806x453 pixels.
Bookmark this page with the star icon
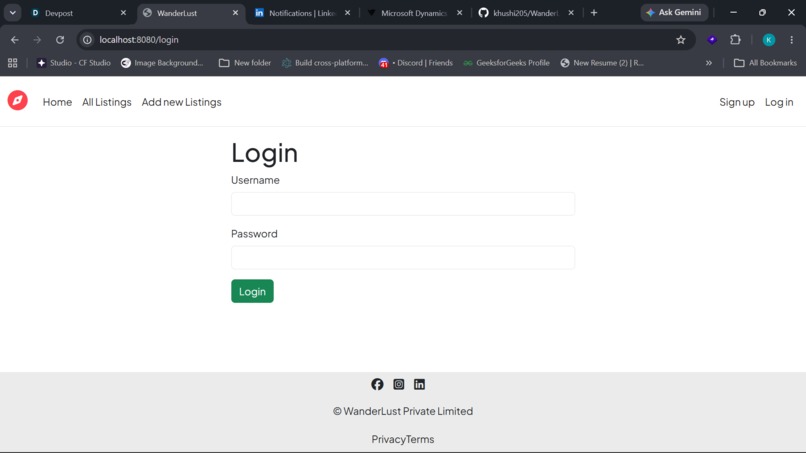pyautogui.click(x=681, y=40)
